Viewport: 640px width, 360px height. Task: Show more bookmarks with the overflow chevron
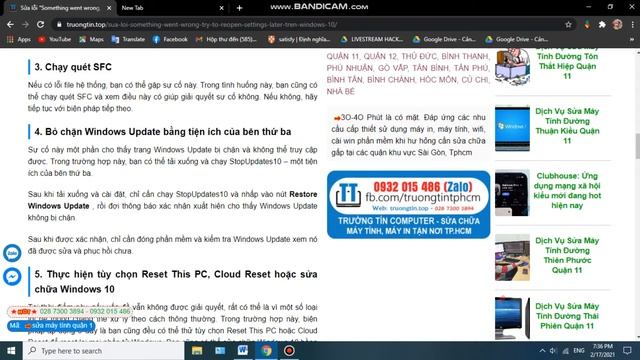[x=632, y=40]
